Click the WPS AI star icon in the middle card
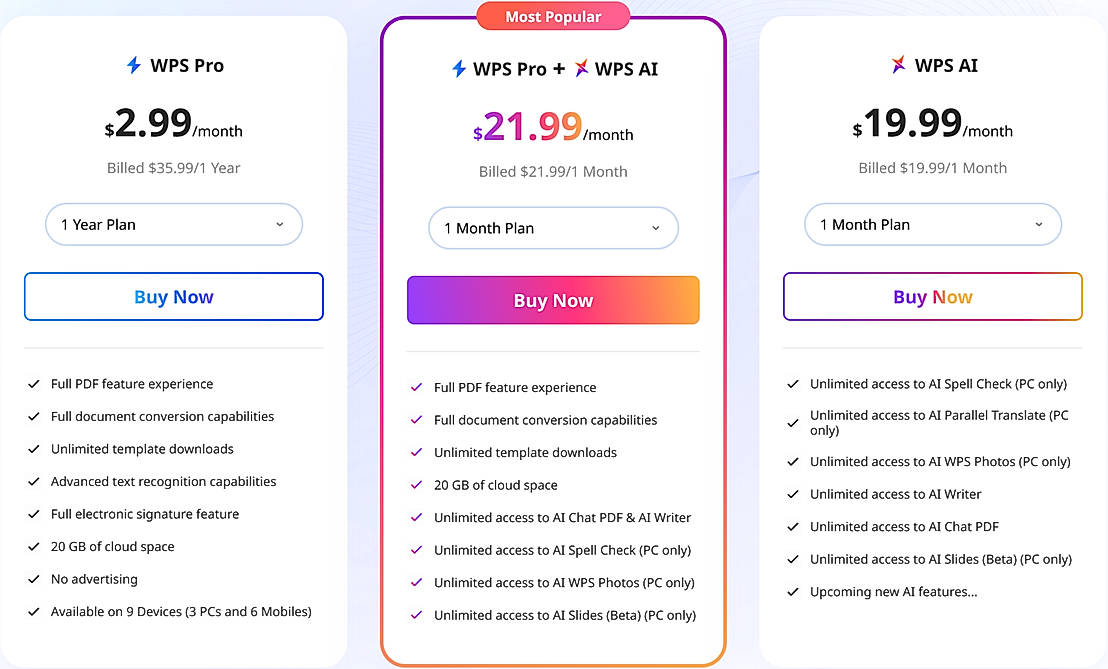 581,69
